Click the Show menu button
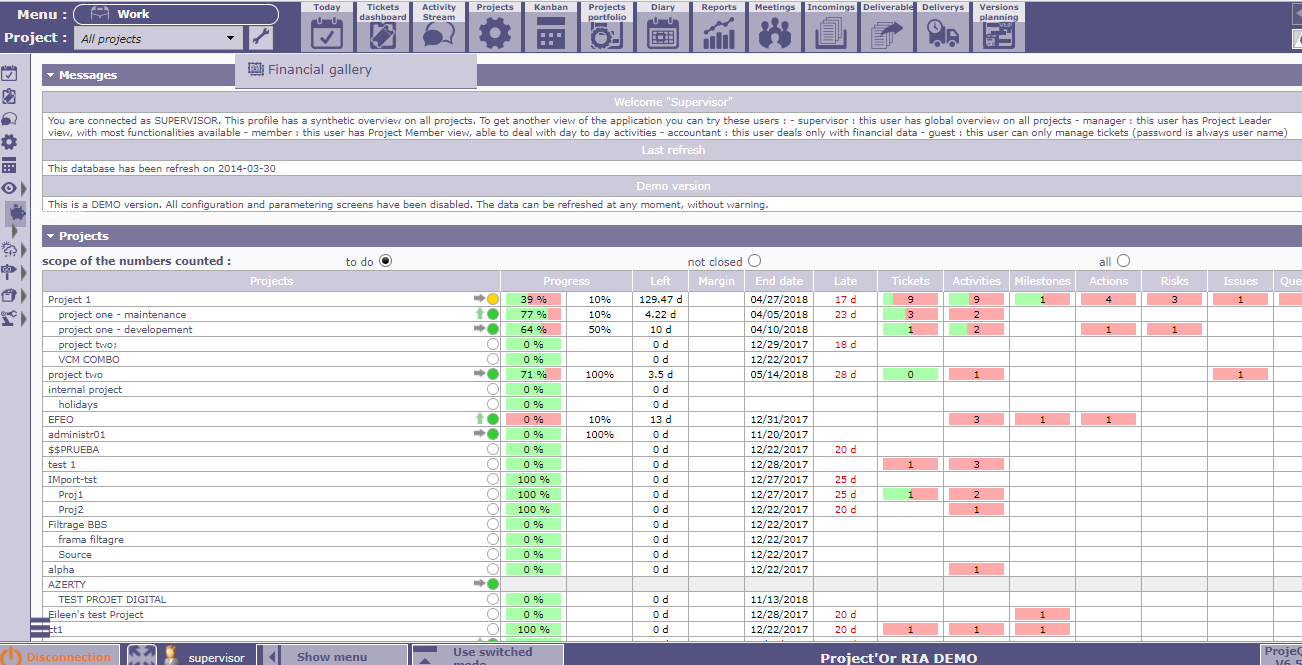 (x=332, y=656)
